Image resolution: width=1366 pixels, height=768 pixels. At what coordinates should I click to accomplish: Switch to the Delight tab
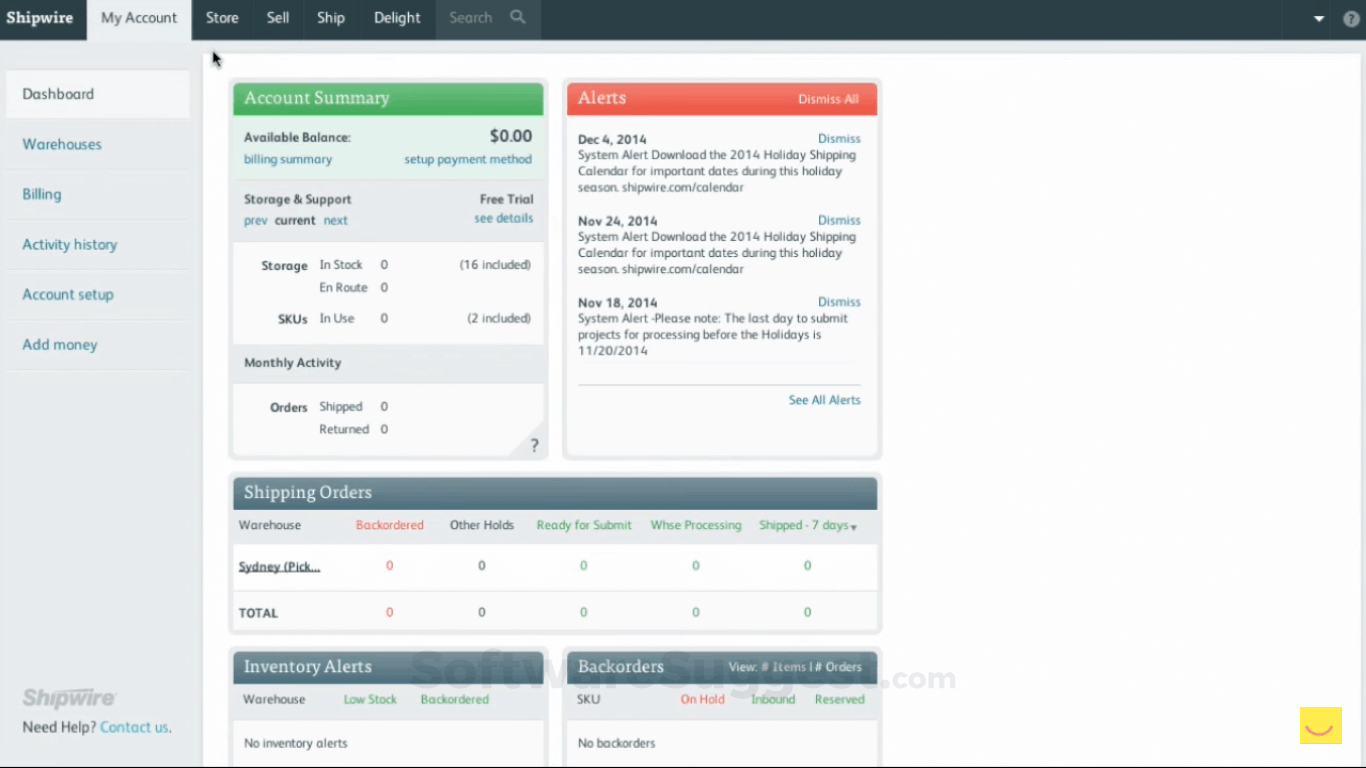(x=396, y=17)
